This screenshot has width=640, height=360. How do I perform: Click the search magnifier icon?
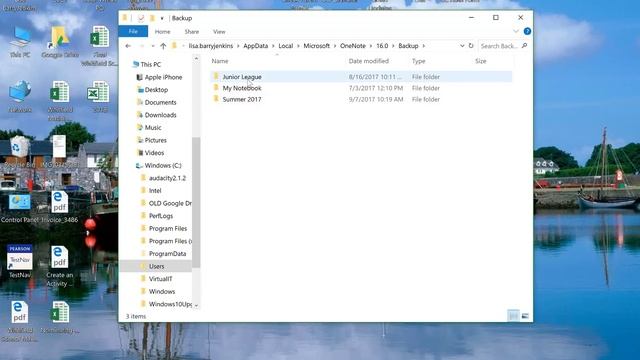pos(524,46)
